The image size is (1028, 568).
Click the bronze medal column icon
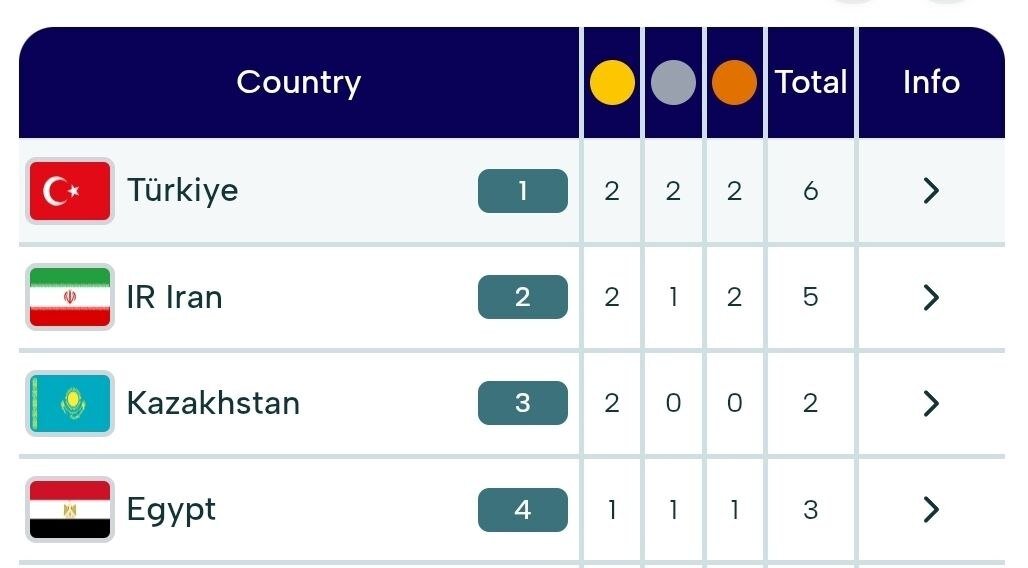pyautogui.click(x=734, y=83)
